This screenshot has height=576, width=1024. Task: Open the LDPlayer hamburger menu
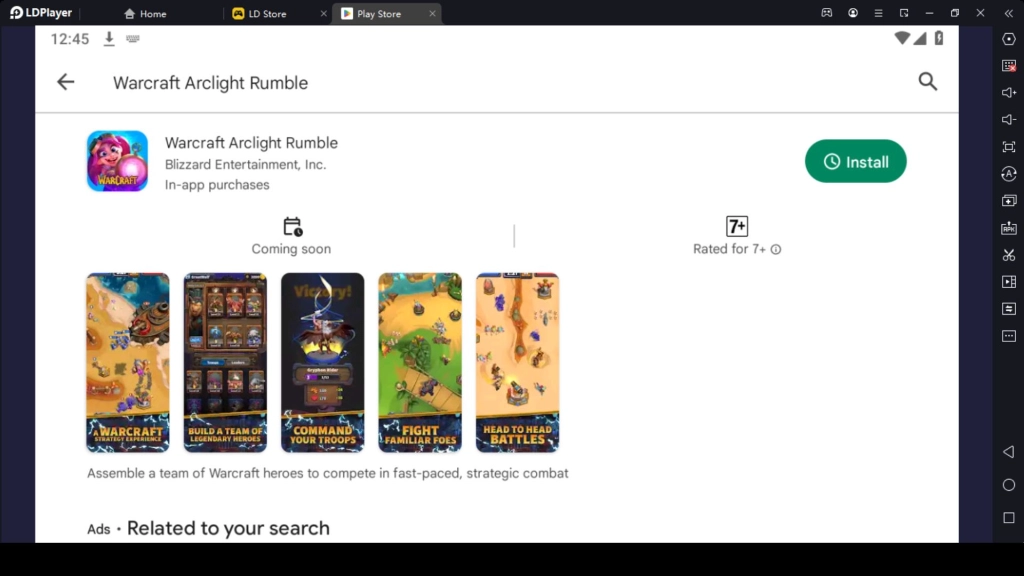878,13
